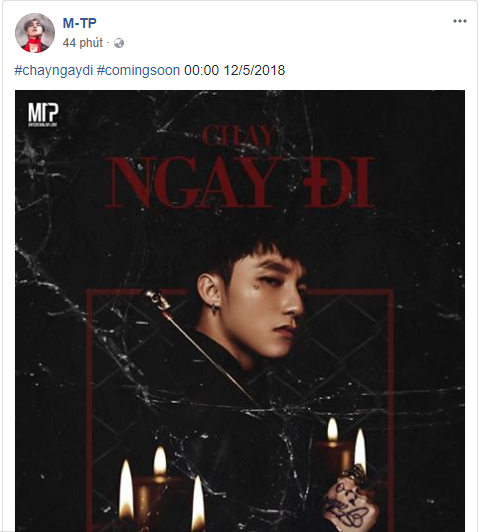Open the 44 phút timestamp link
Viewport: 480px width, 532px height.
(83, 43)
